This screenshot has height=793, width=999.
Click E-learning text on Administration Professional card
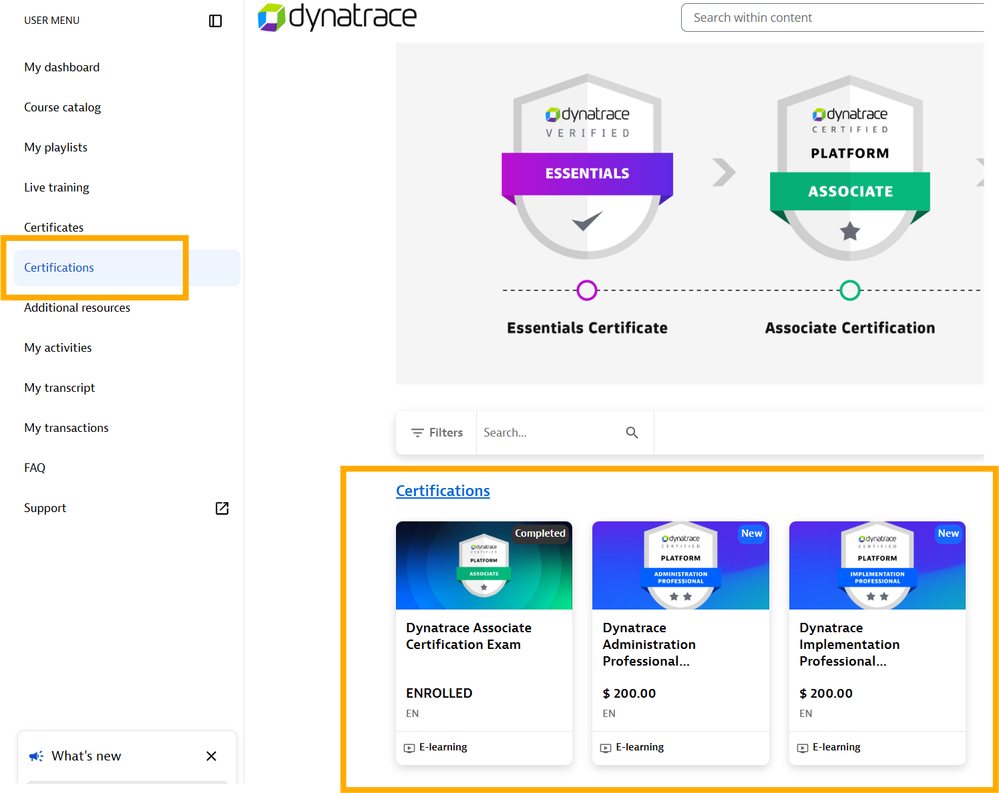click(x=640, y=747)
